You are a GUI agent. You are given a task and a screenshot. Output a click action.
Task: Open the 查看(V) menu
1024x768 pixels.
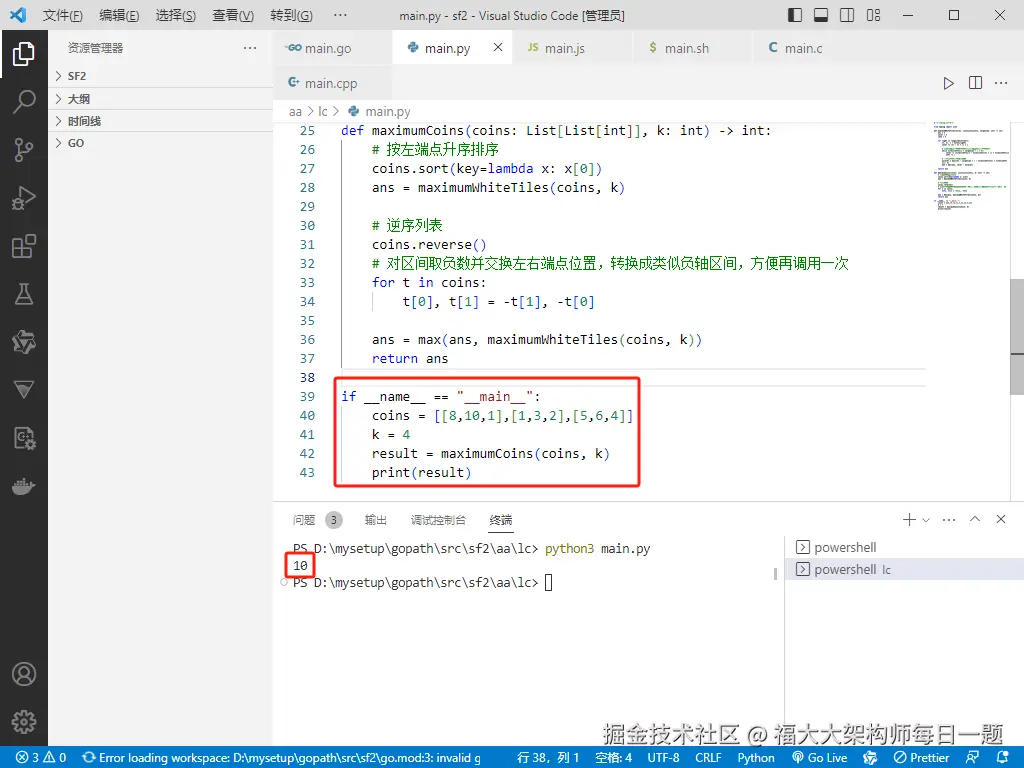click(233, 15)
